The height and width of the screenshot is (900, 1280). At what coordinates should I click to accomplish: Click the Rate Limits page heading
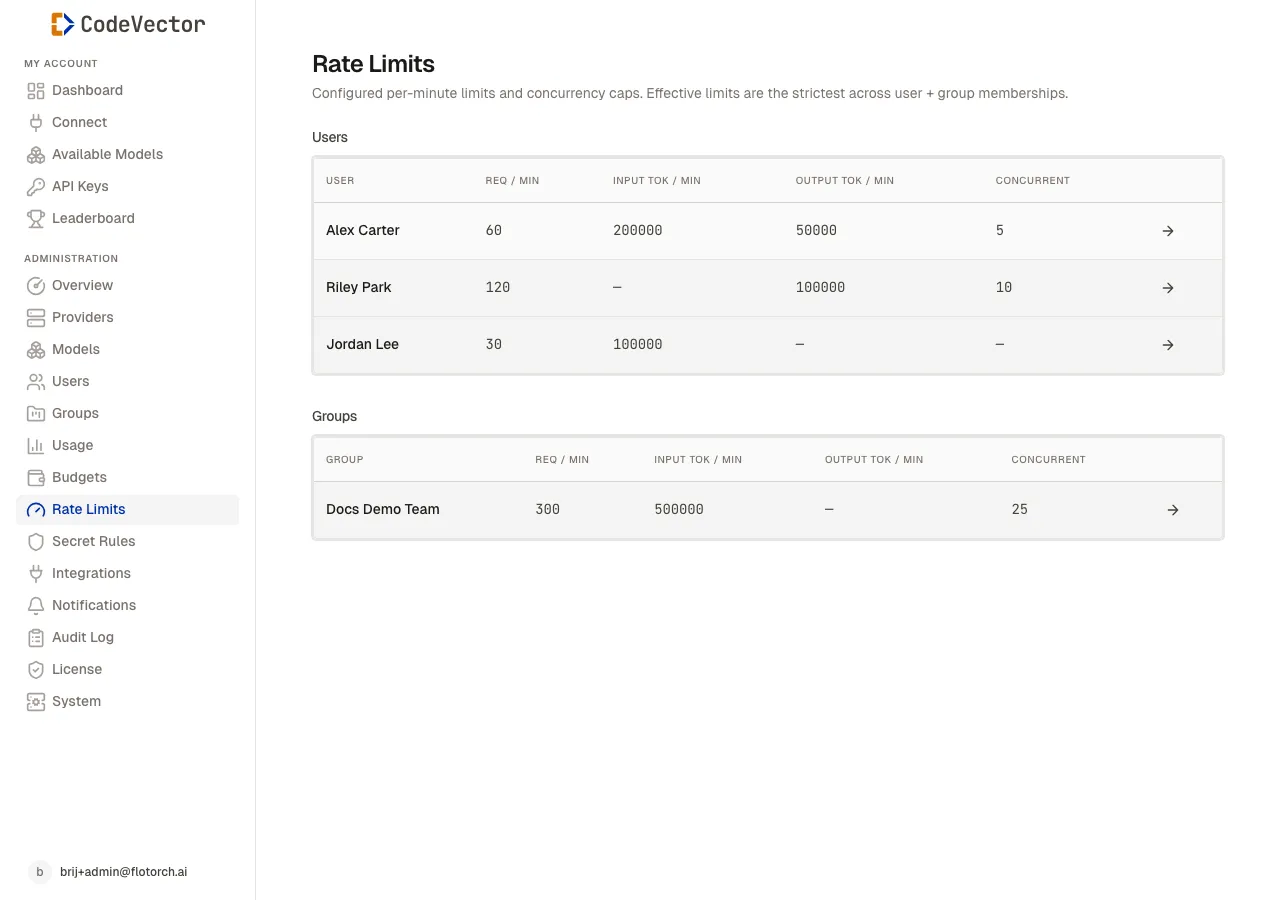click(373, 64)
